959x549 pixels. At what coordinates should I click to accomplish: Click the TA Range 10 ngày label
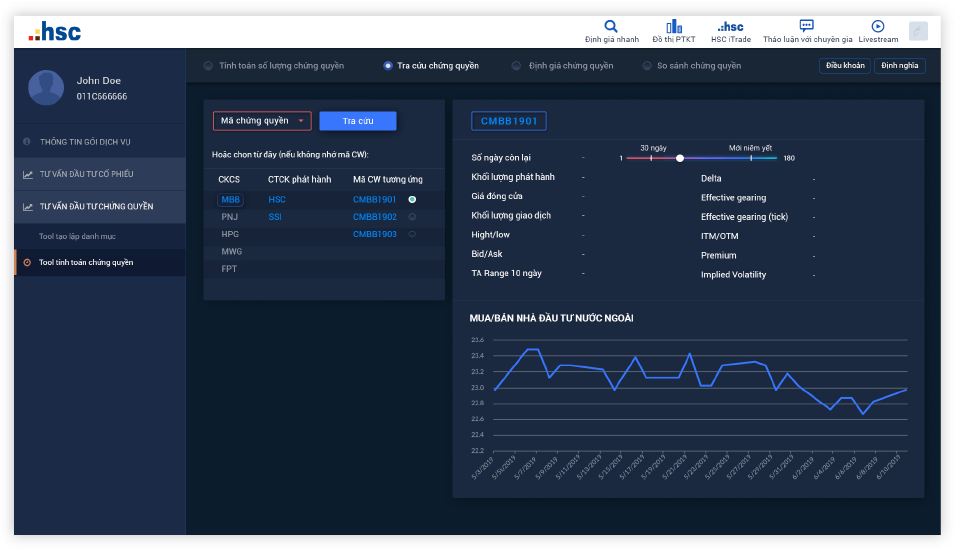pos(506,273)
